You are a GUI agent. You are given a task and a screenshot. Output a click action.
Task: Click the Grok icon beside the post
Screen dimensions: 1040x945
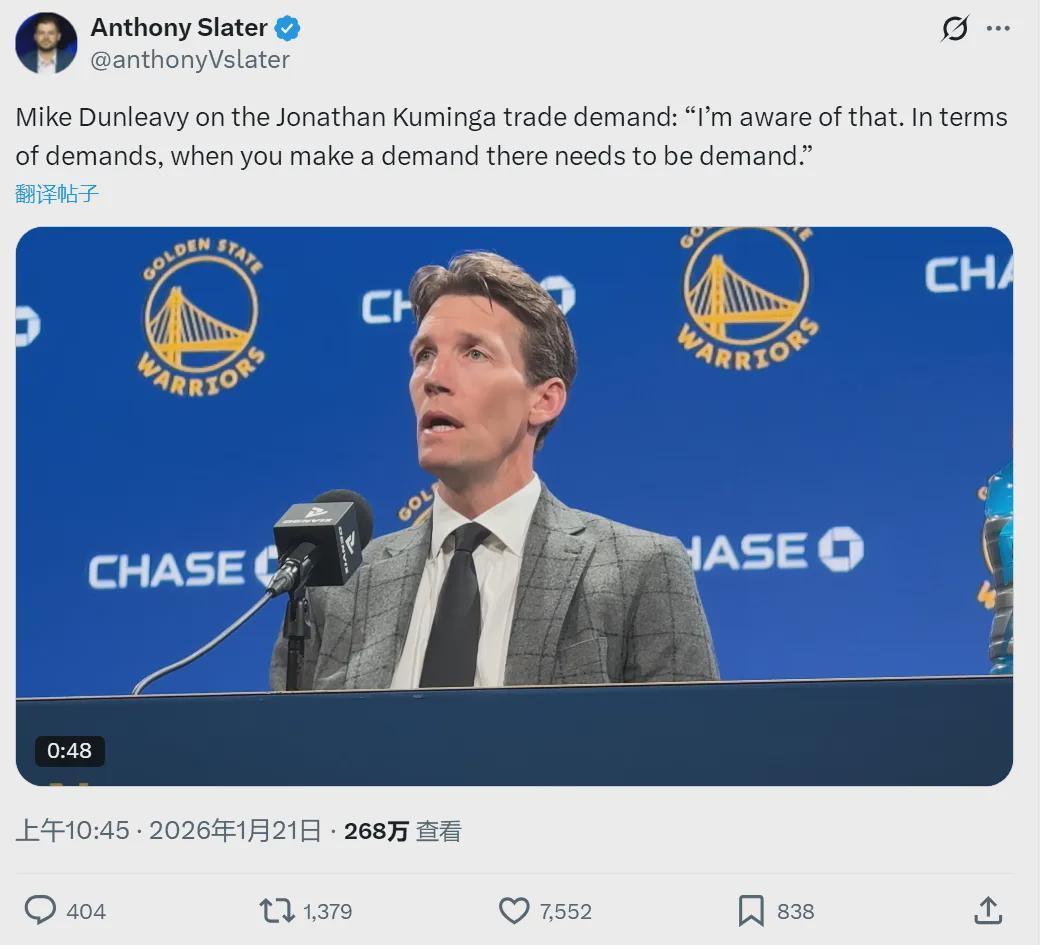pyautogui.click(x=955, y=29)
